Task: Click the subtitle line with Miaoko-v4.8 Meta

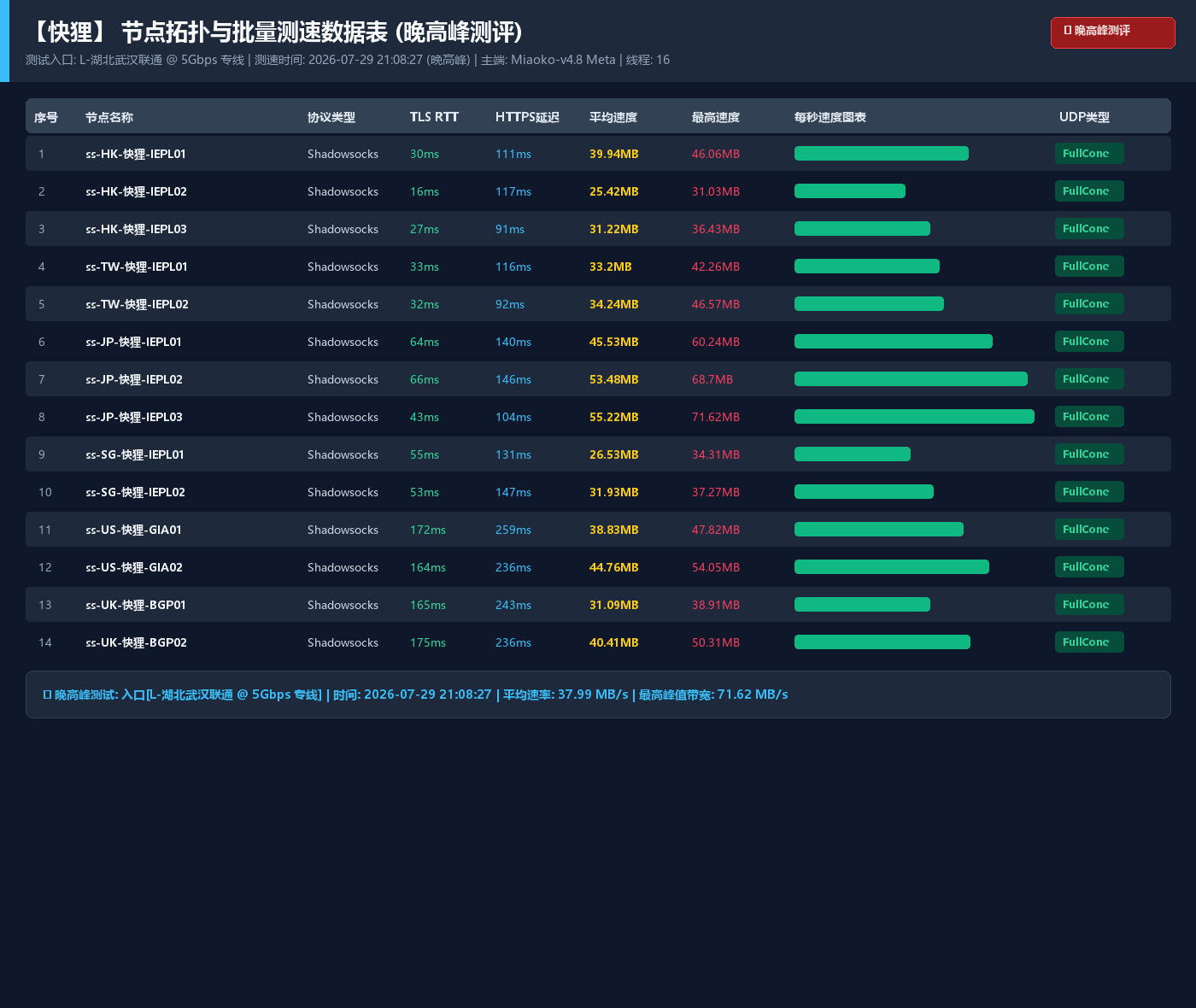Action: click(x=348, y=60)
